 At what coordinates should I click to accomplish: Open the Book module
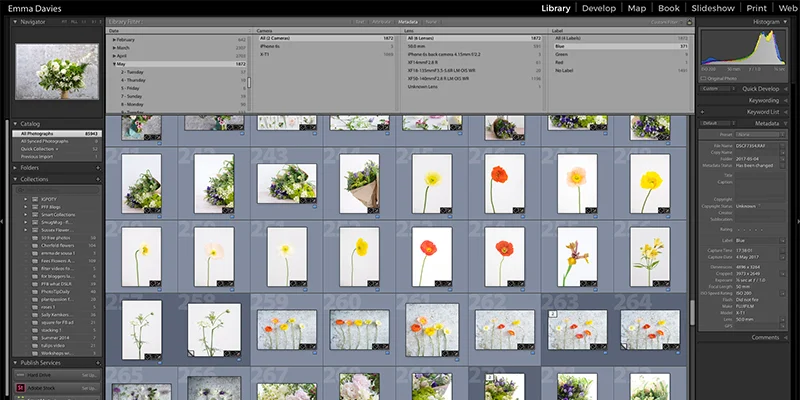coord(668,8)
